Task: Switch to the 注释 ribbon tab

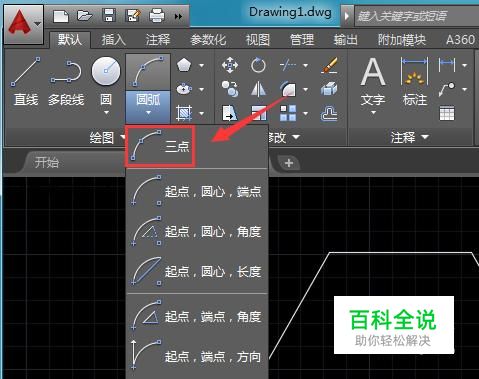Action: 158,40
